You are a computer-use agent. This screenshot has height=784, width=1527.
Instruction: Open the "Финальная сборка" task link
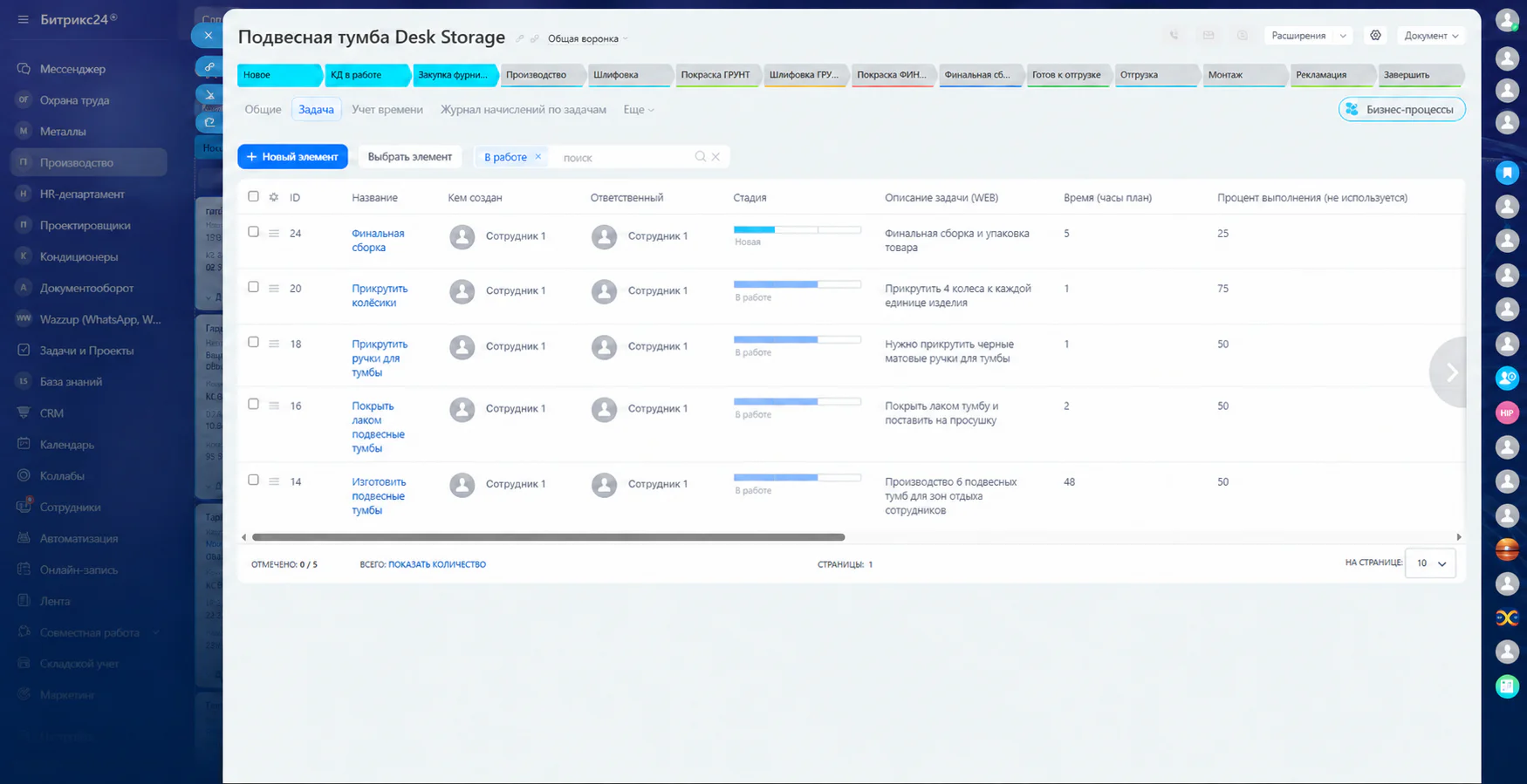(378, 241)
